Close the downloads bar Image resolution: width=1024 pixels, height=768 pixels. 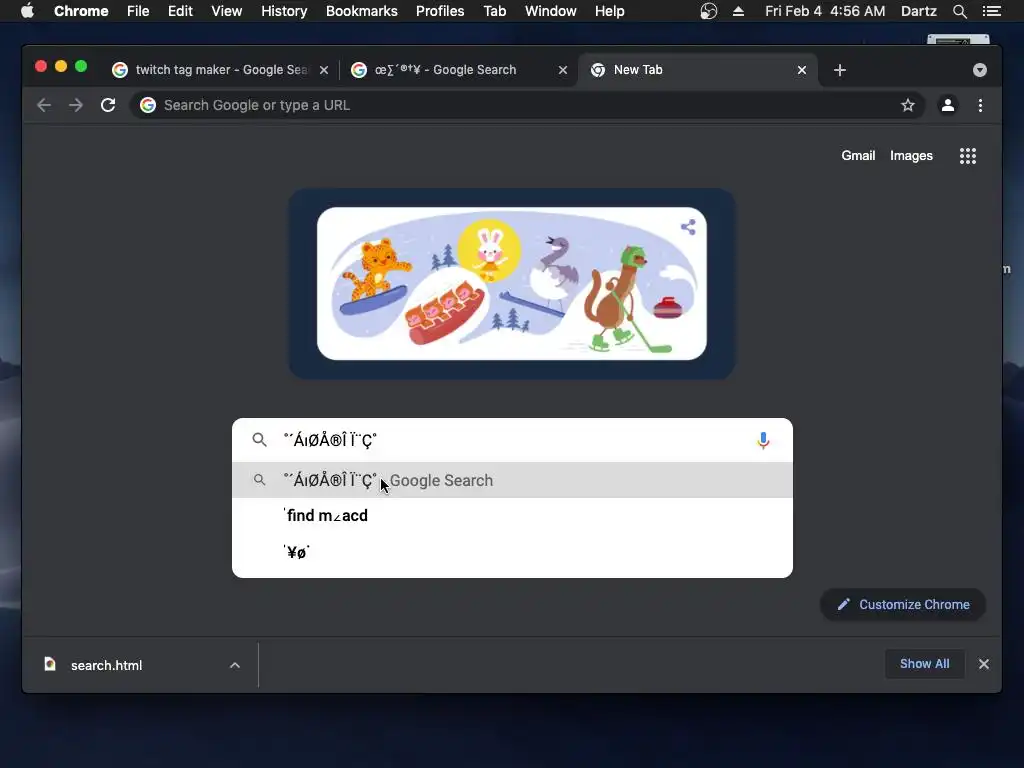tap(984, 664)
